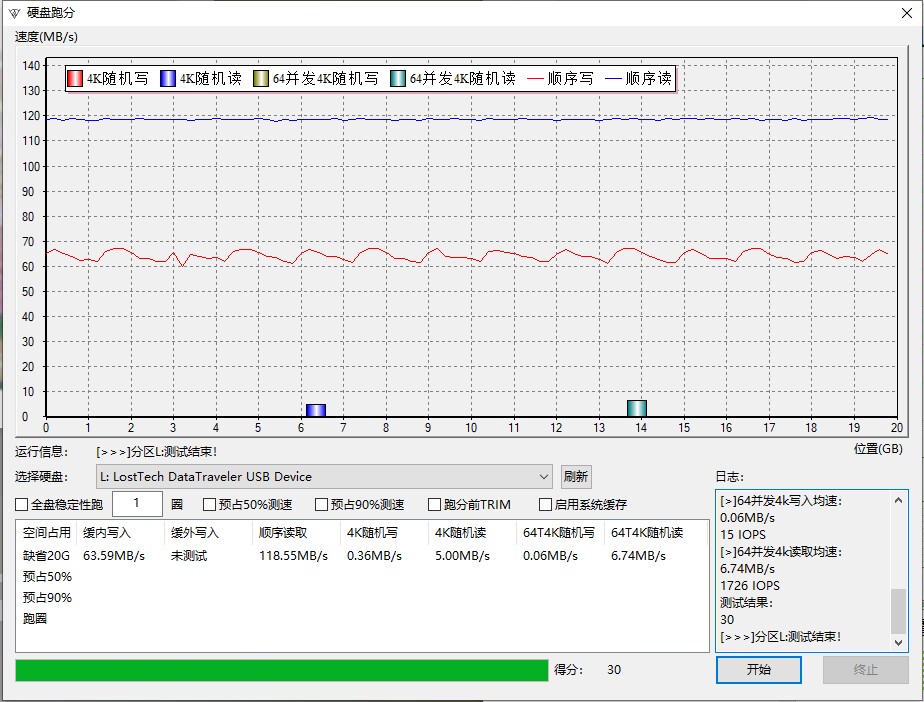Click the 118.55MB/s sequential read value

(293, 556)
